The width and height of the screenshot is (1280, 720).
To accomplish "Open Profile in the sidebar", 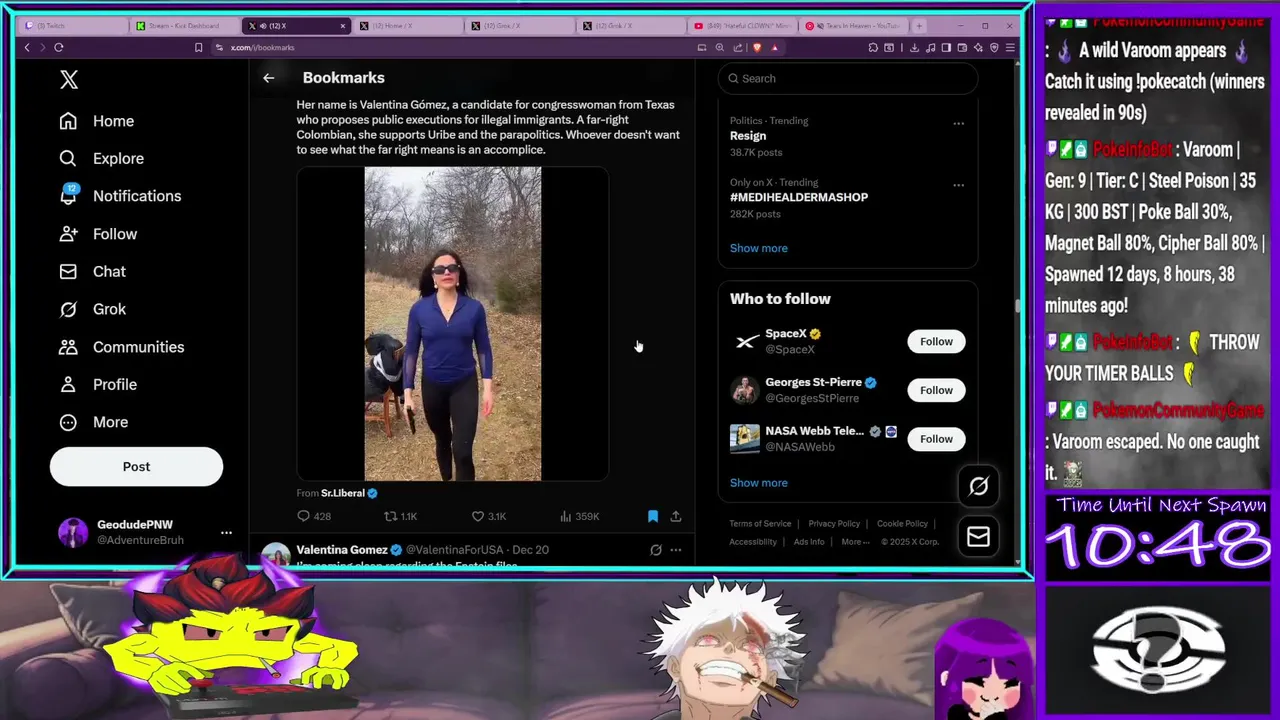I will (98, 384).
